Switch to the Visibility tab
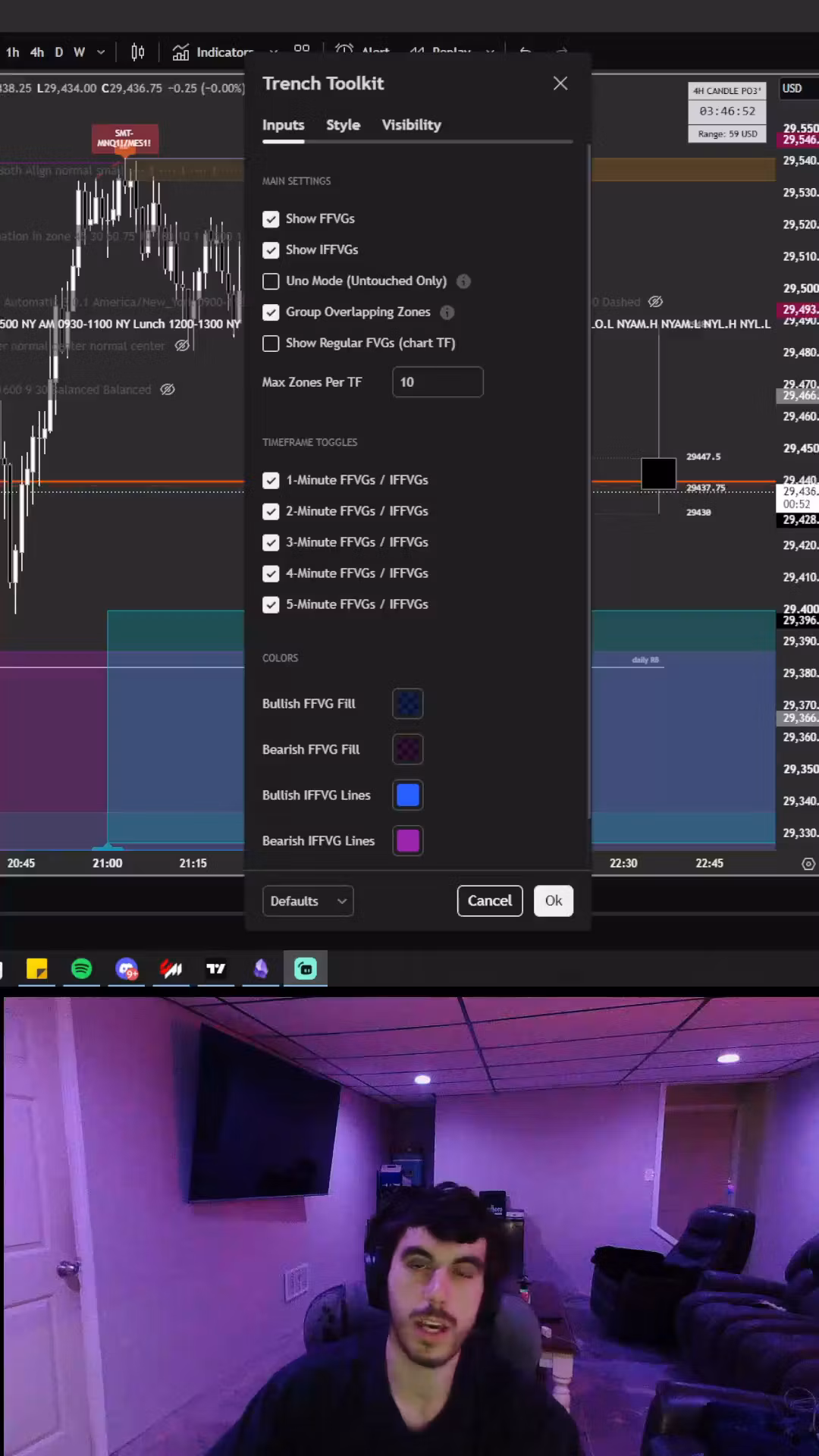 [x=411, y=125]
